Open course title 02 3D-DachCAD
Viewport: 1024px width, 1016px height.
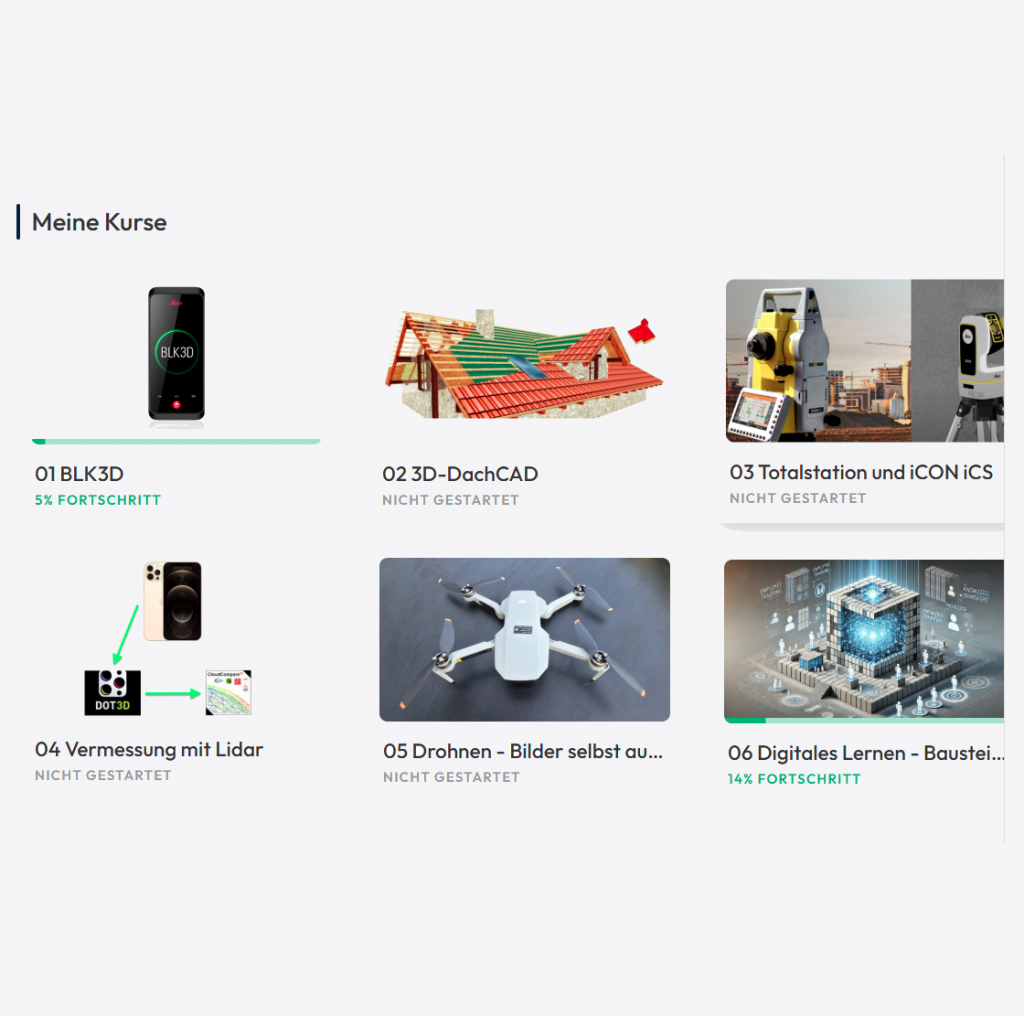pyautogui.click(x=460, y=474)
